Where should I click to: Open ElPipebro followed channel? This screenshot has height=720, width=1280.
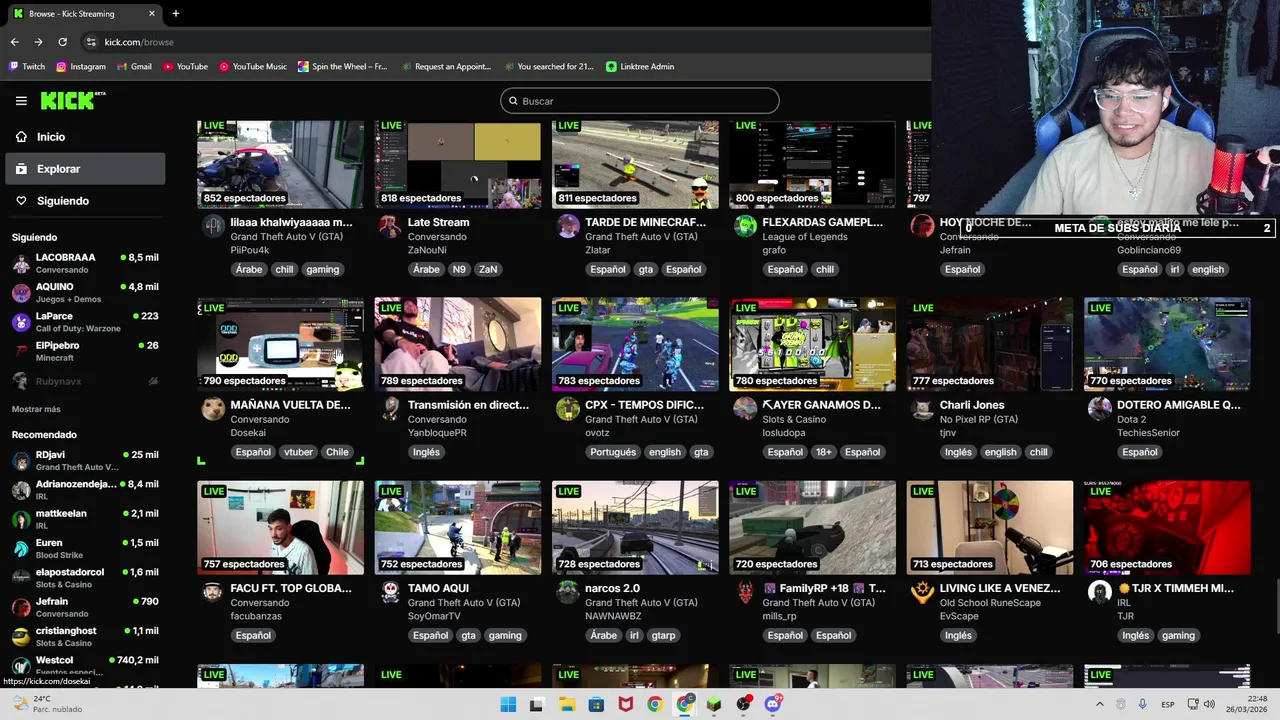click(x=85, y=351)
